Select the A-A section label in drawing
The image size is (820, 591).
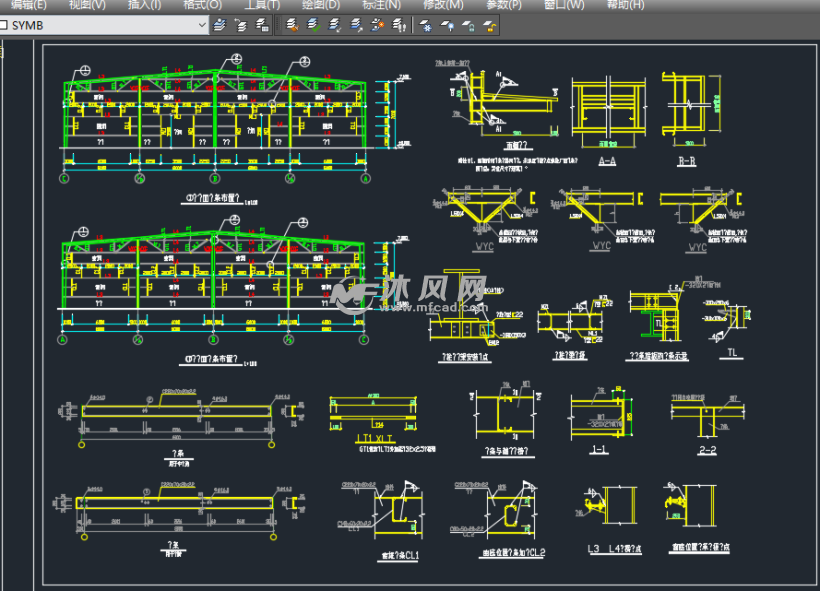click(x=606, y=160)
